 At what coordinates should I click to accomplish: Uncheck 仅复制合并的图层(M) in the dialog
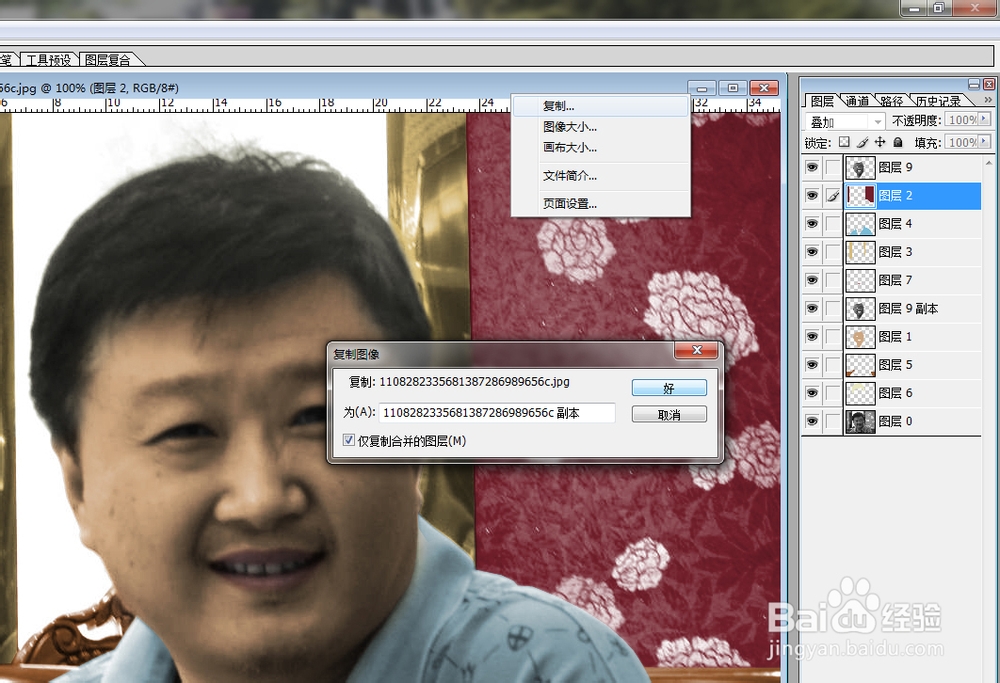tap(348, 440)
